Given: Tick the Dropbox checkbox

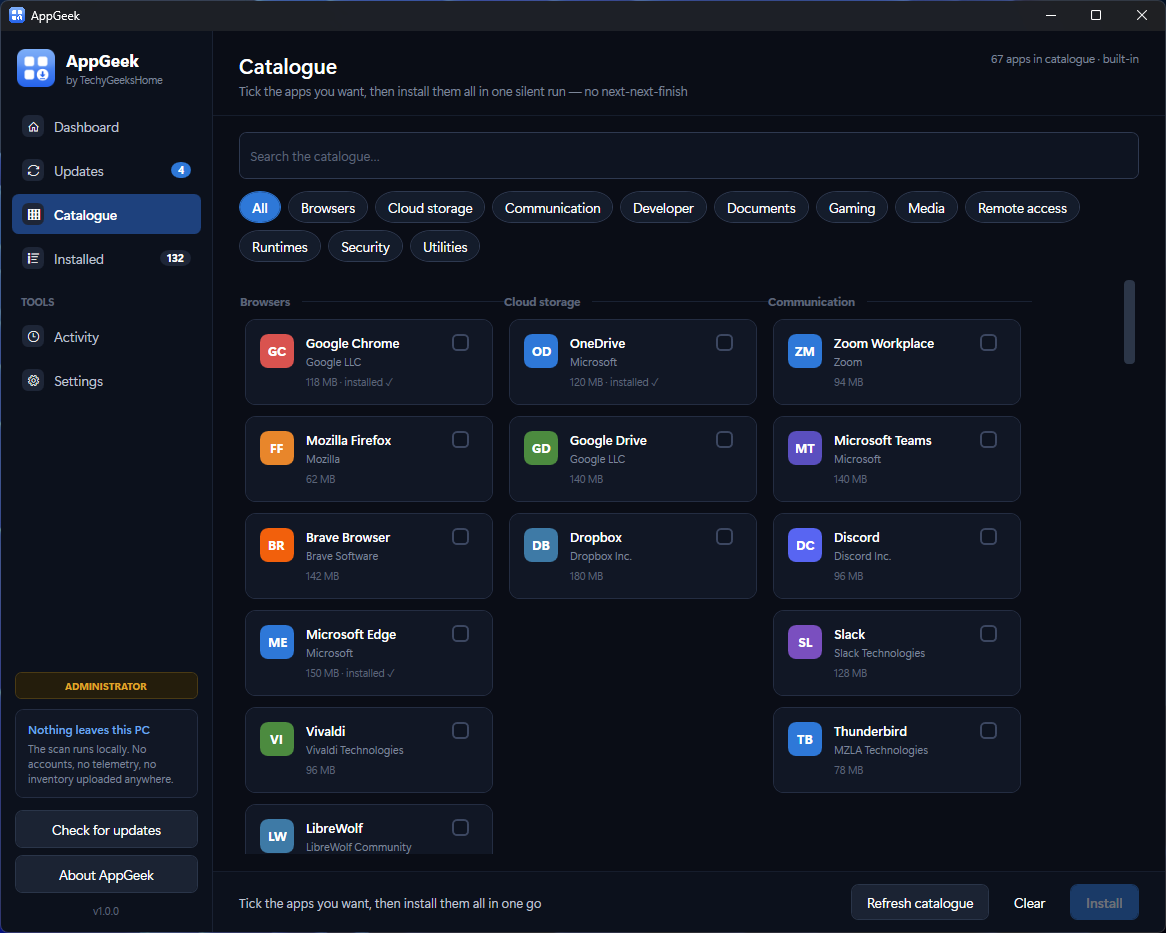Looking at the screenshot, I should pos(724,537).
